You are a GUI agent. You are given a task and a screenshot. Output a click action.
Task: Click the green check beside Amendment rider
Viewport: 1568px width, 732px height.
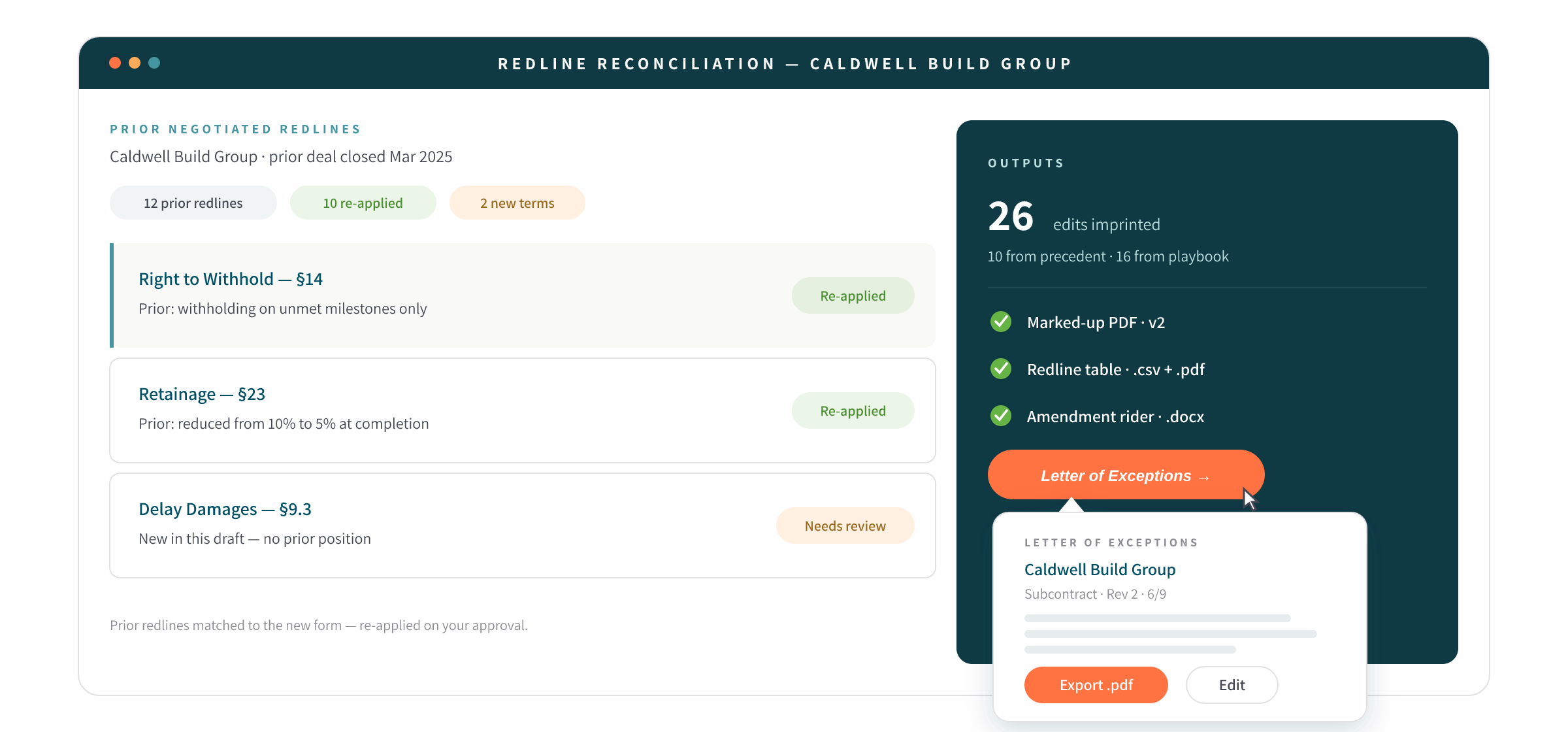point(1000,416)
